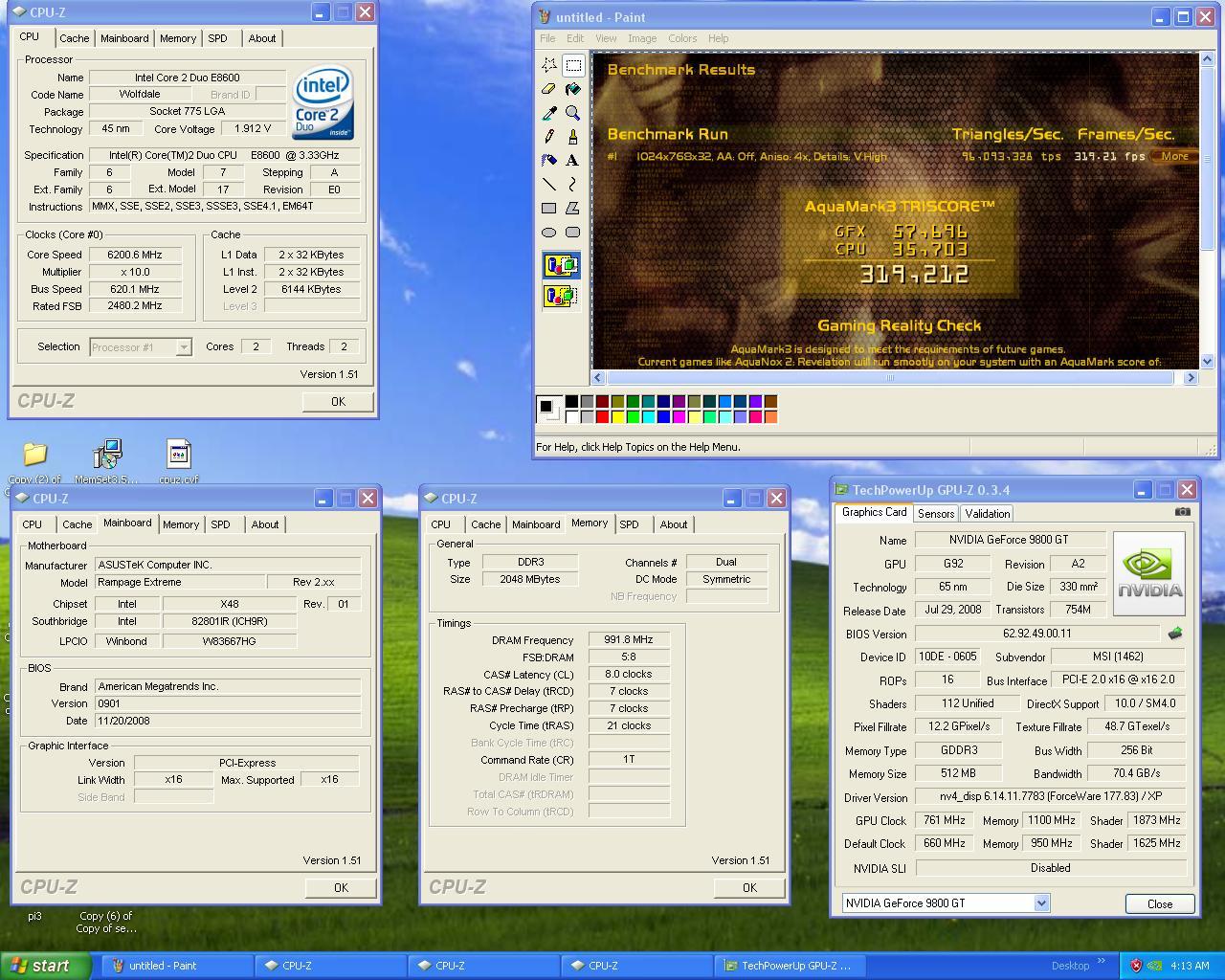Click the Core Speed value 6200.6 MHz
1225x980 pixels.
tap(135, 255)
